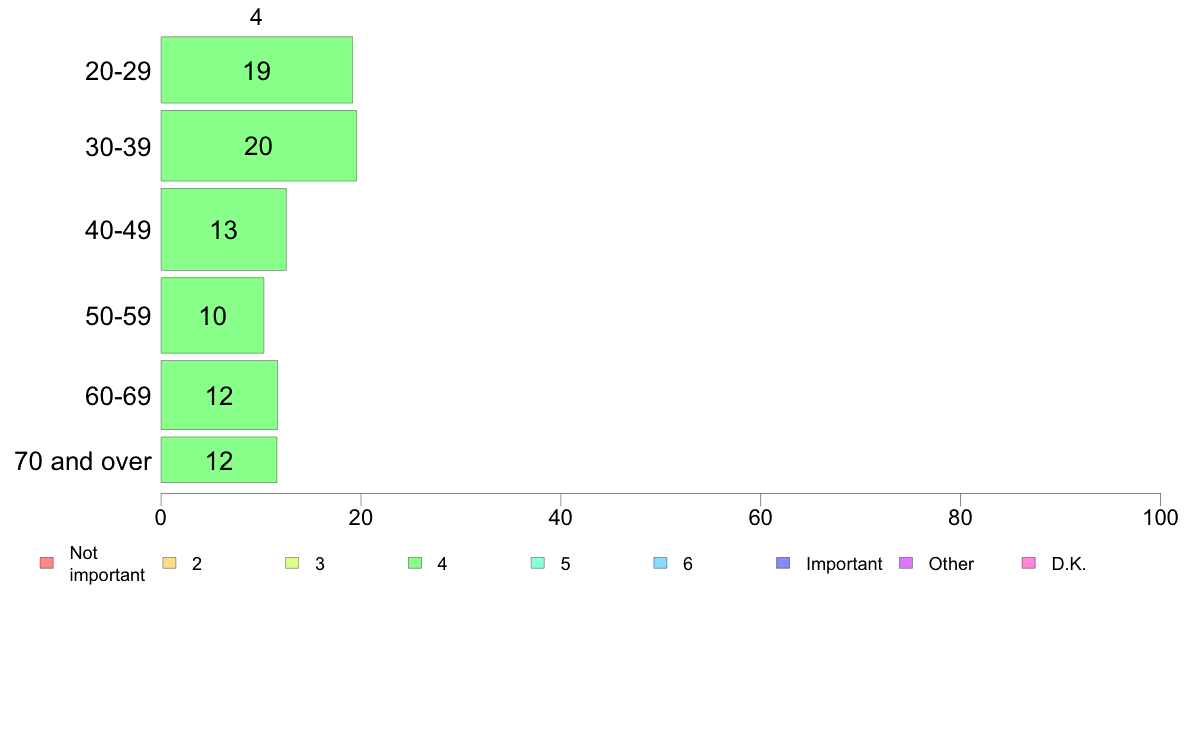Click the pink 'D.K.' legend swatch
1188x736 pixels.
click(x=1029, y=563)
